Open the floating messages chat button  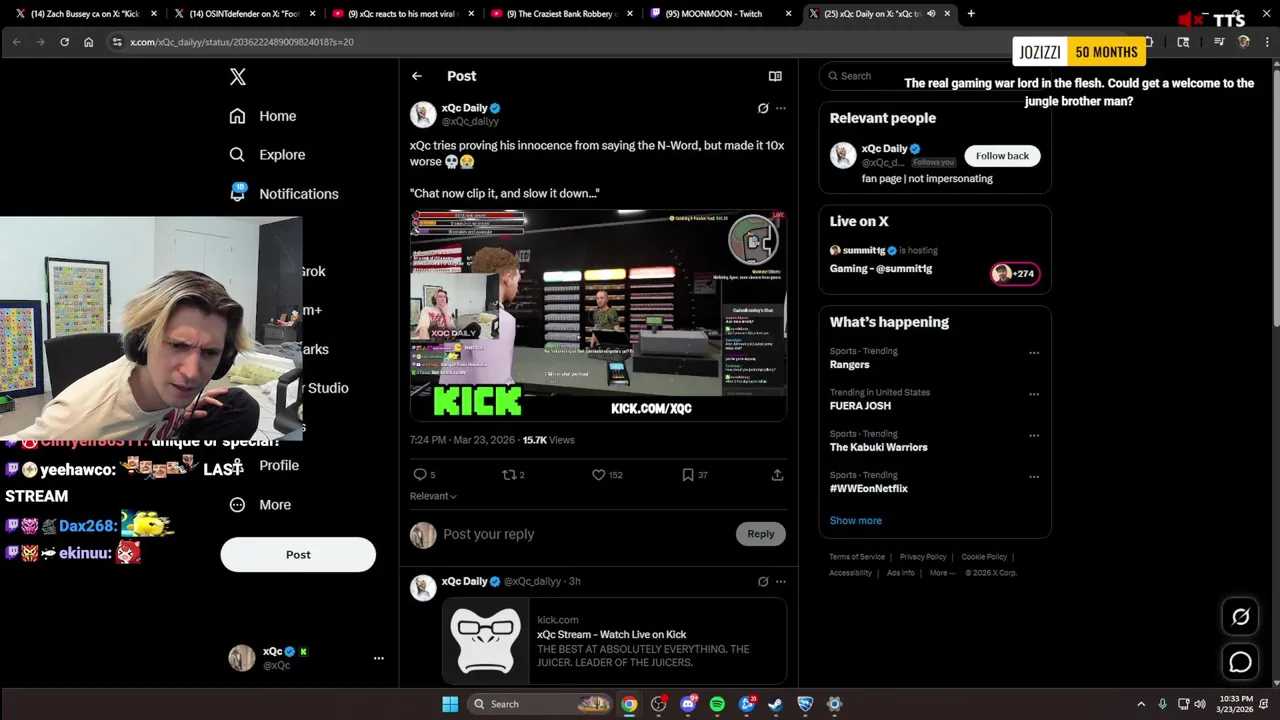pos(1240,662)
